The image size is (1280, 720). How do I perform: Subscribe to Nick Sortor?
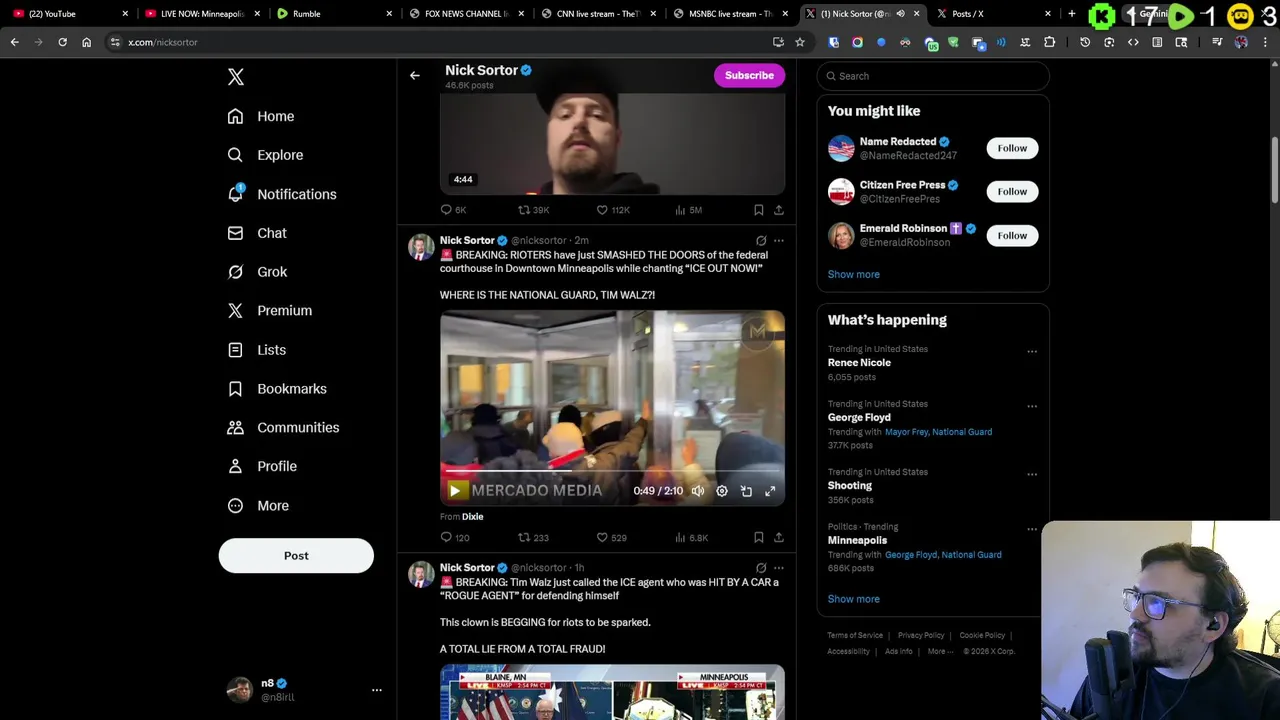coord(749,76)
